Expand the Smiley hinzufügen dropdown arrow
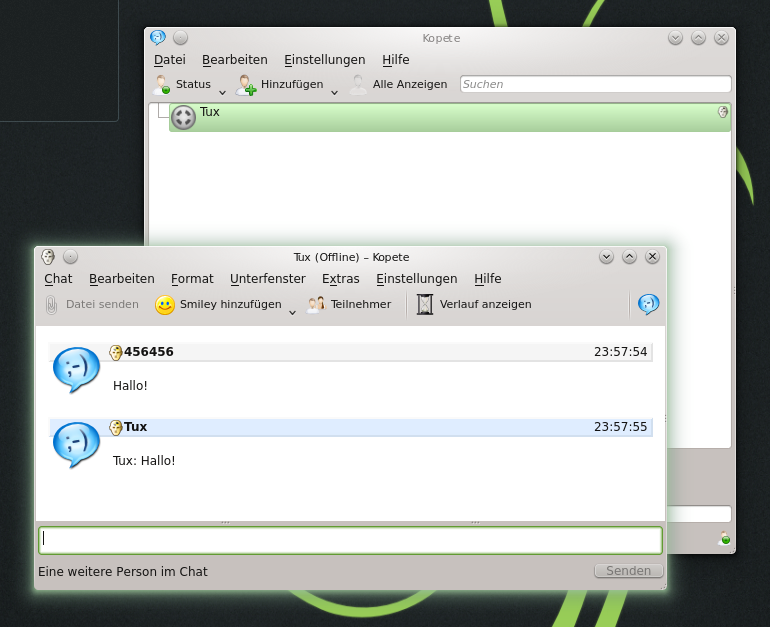The height and width of the screenshot is (627, 770). coord(292,312)
